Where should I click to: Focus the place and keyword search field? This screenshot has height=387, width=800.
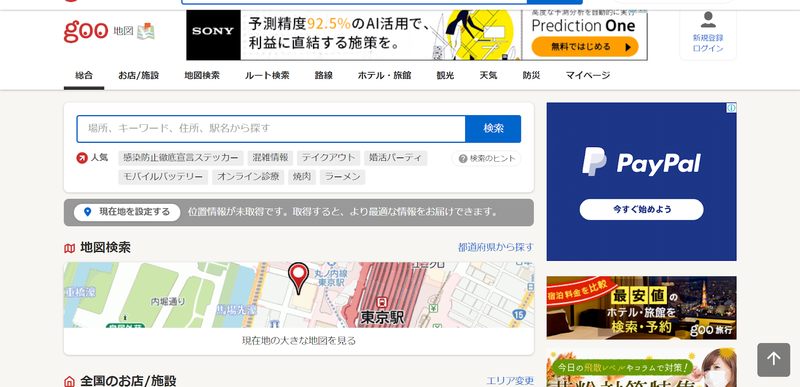click(x=271, y=129)
